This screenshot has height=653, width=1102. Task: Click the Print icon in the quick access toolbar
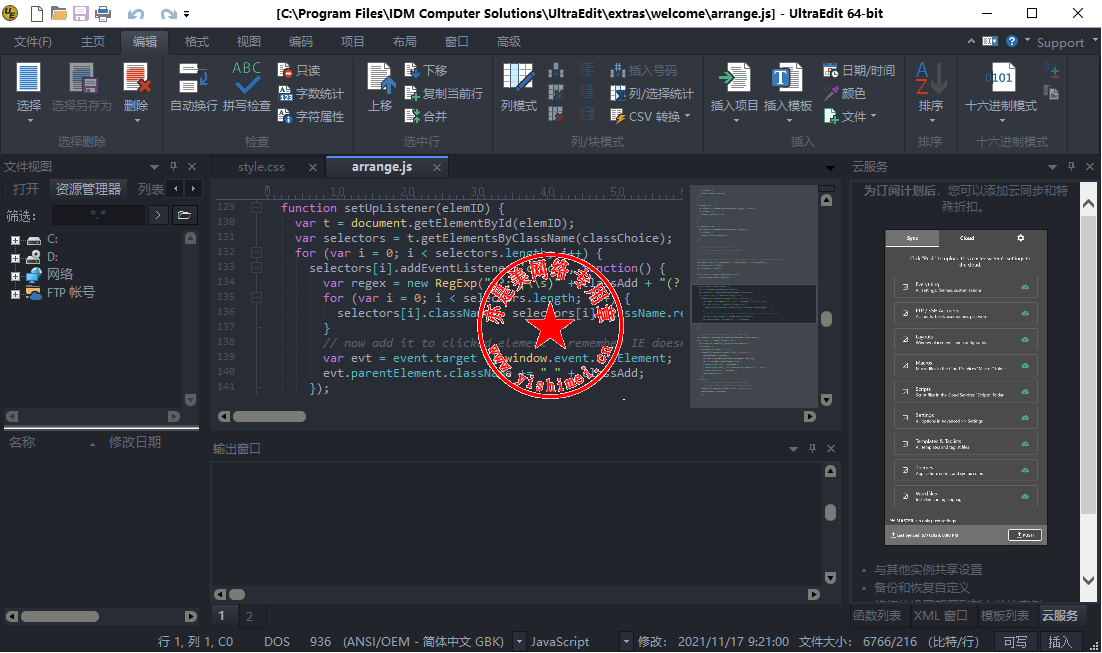(103, 13)
